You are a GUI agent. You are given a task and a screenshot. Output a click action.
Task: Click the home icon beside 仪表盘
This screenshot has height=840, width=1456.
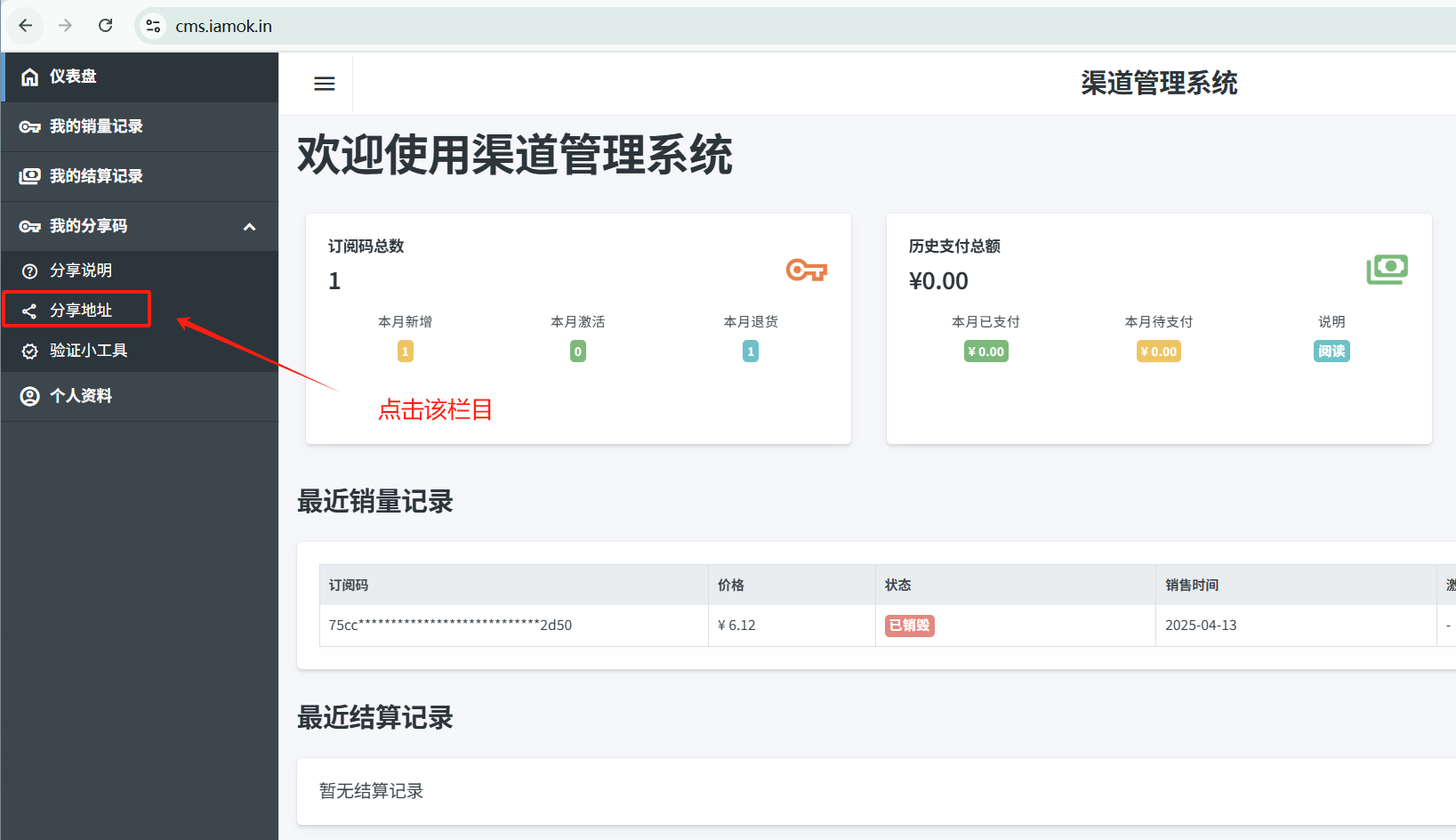(29, 77)
